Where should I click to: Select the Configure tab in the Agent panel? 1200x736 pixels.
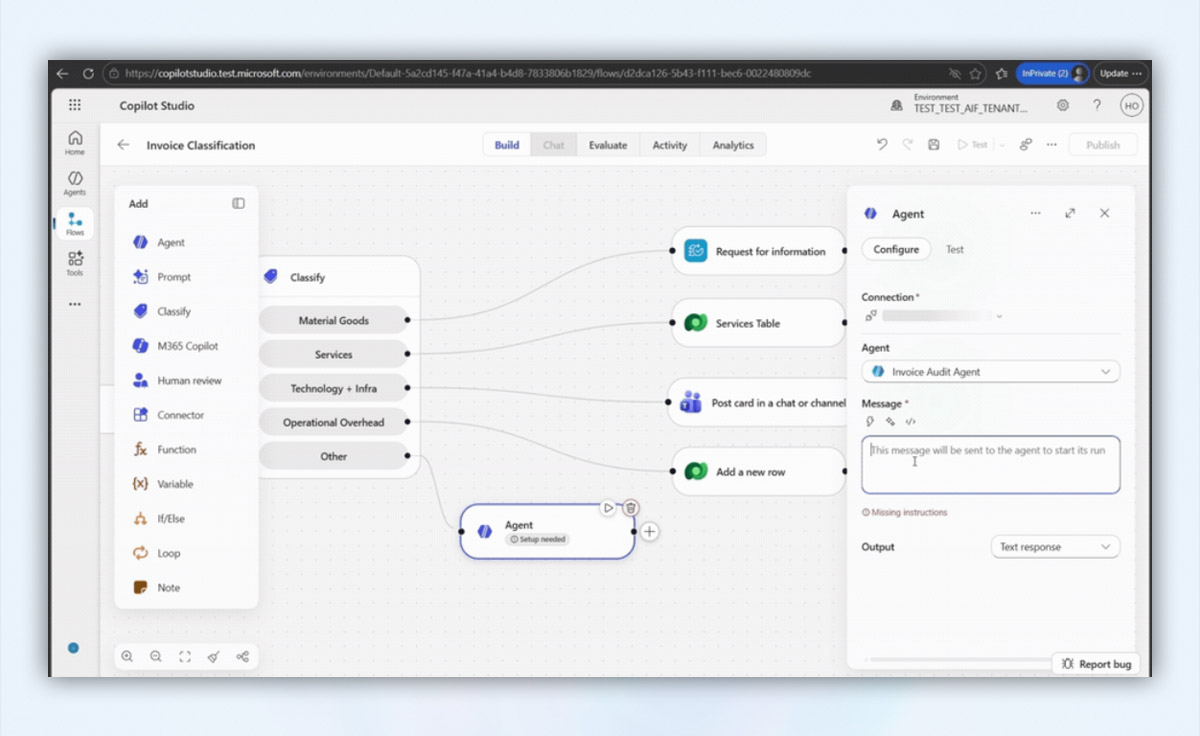(896, 249)
